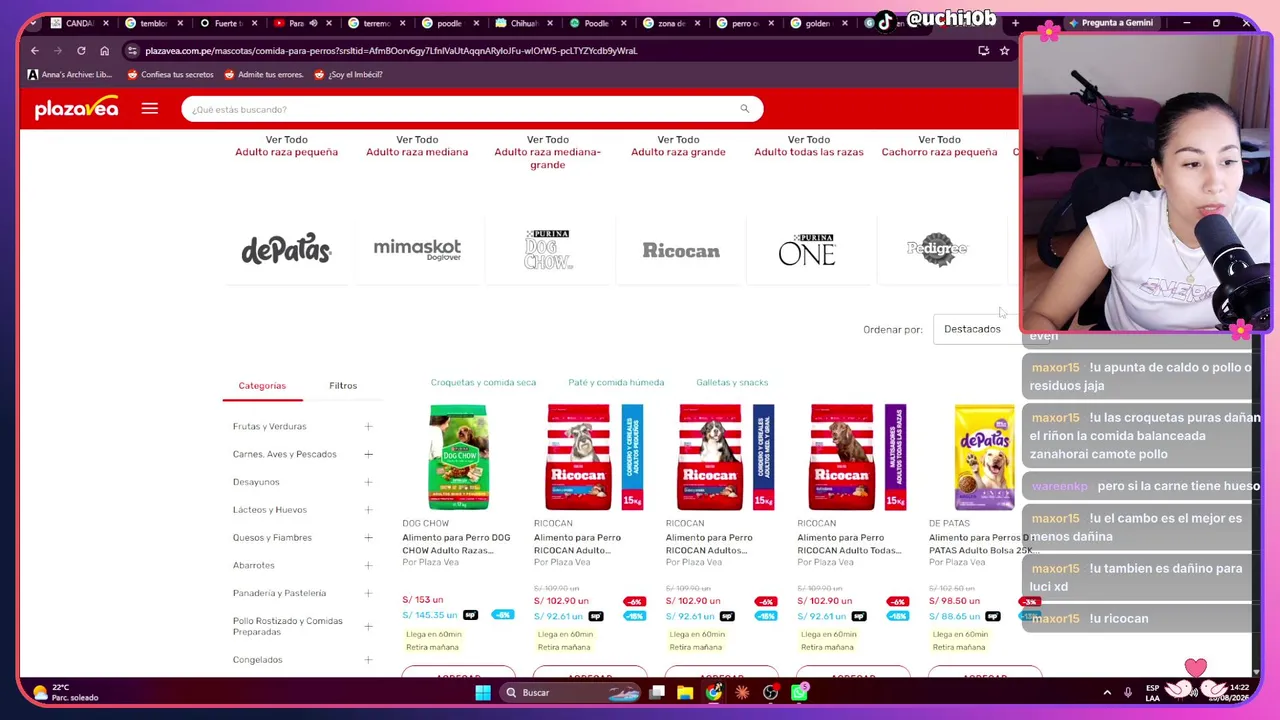Open Croquetas y comida seca link
Viewport: 1280px width, 720px height.
(x=483, y=382)
